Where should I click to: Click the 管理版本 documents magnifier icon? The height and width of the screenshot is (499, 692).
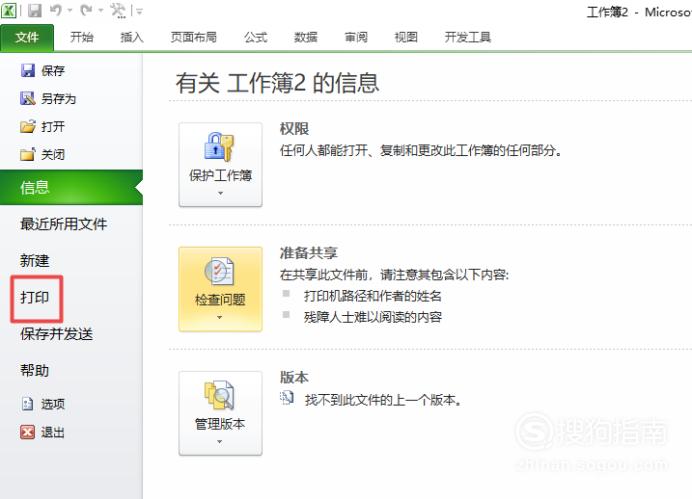click(219, 395)
